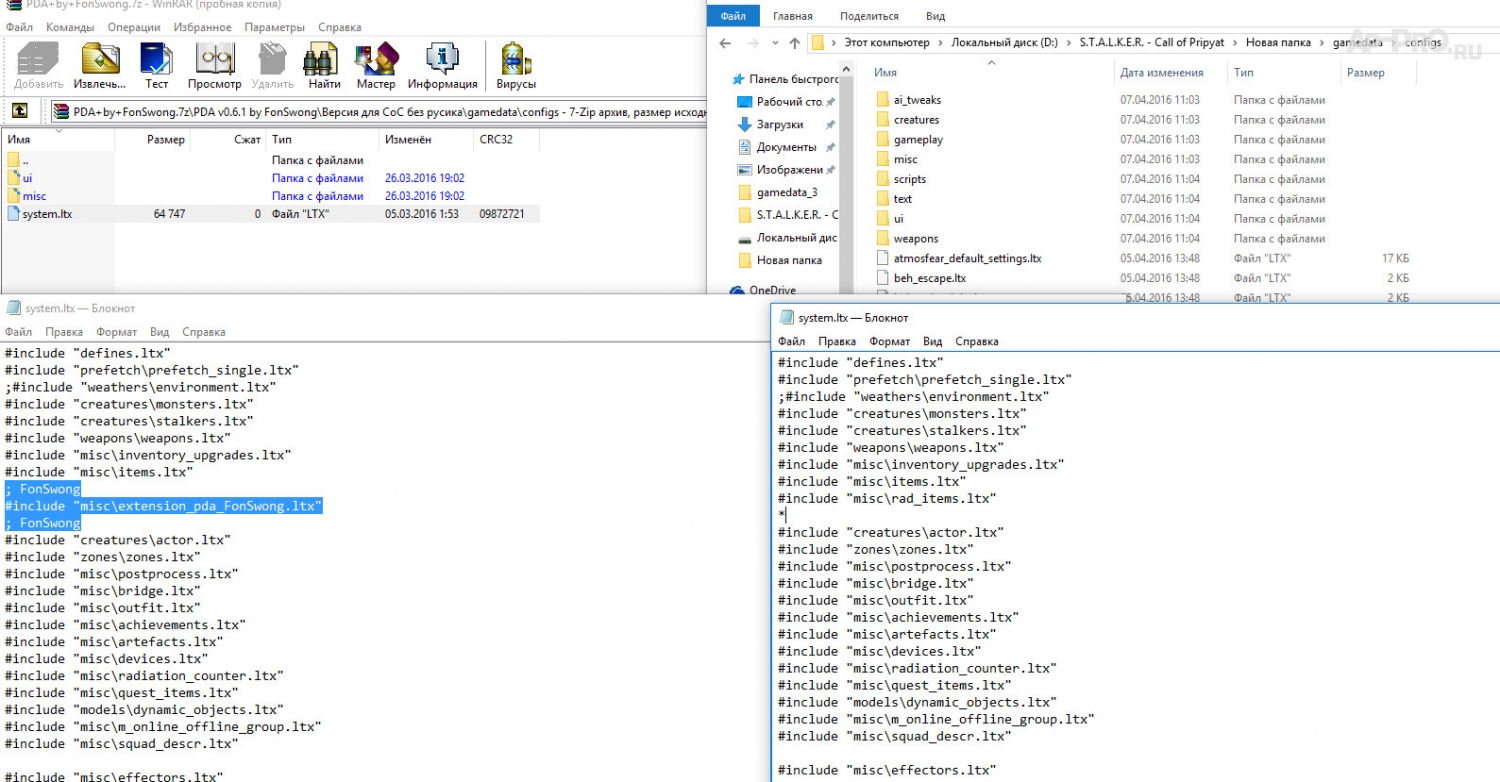The height and width of the screenshot is (782, 1500).
Task: Click 'Локальный диск (D:)' breadcrumb segment
Action: click(1005, 43)
